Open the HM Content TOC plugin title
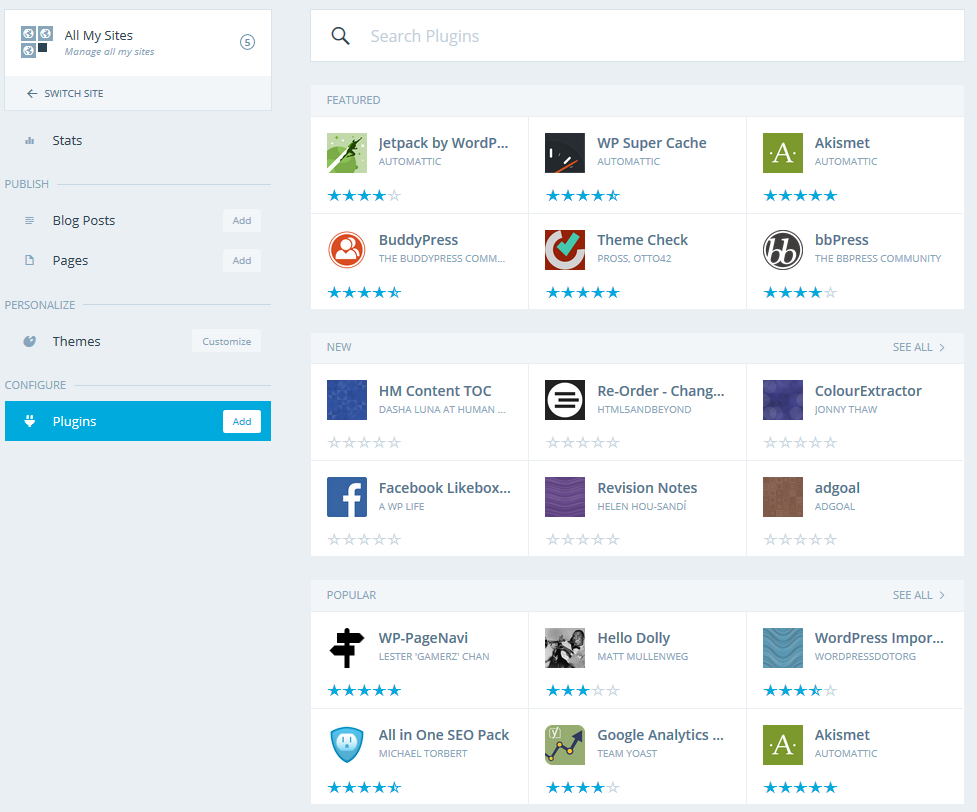Image resolution: width=977 pixels, height=812 pixels. click(435, 391)
